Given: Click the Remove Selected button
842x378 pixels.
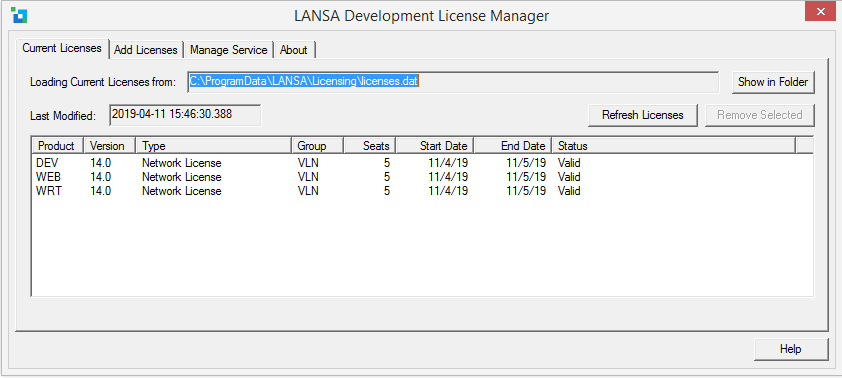Looking at the screenshot, I should pyautogui.click(x=759, y=115).
